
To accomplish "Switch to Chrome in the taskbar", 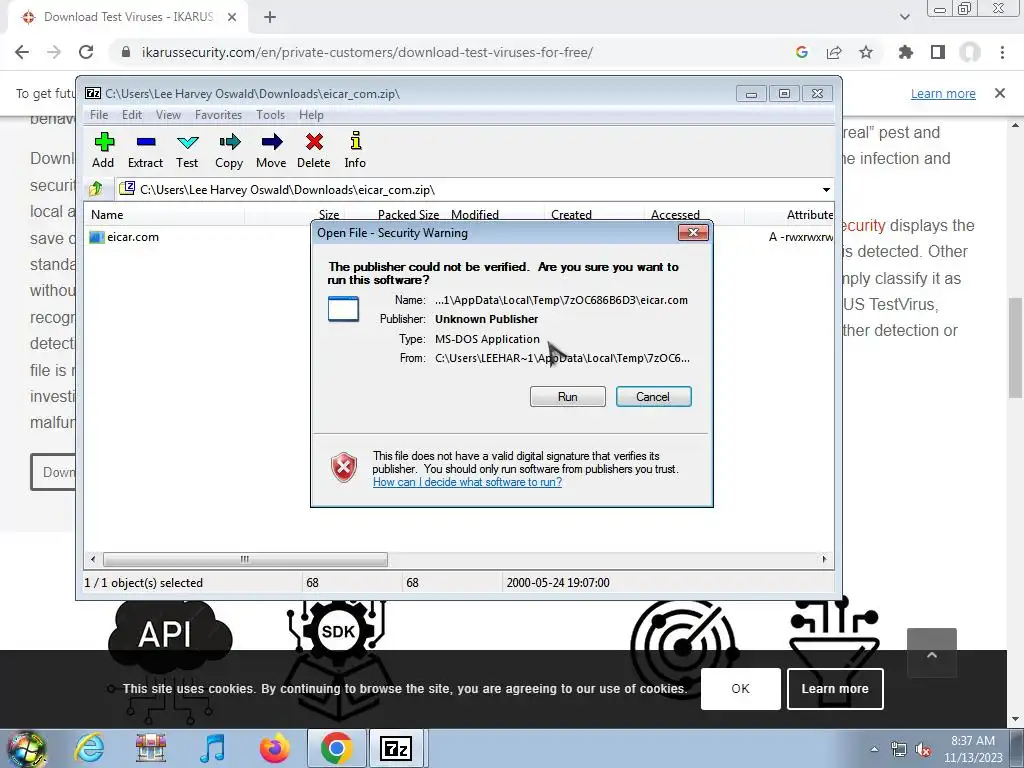I will [336, 748].
